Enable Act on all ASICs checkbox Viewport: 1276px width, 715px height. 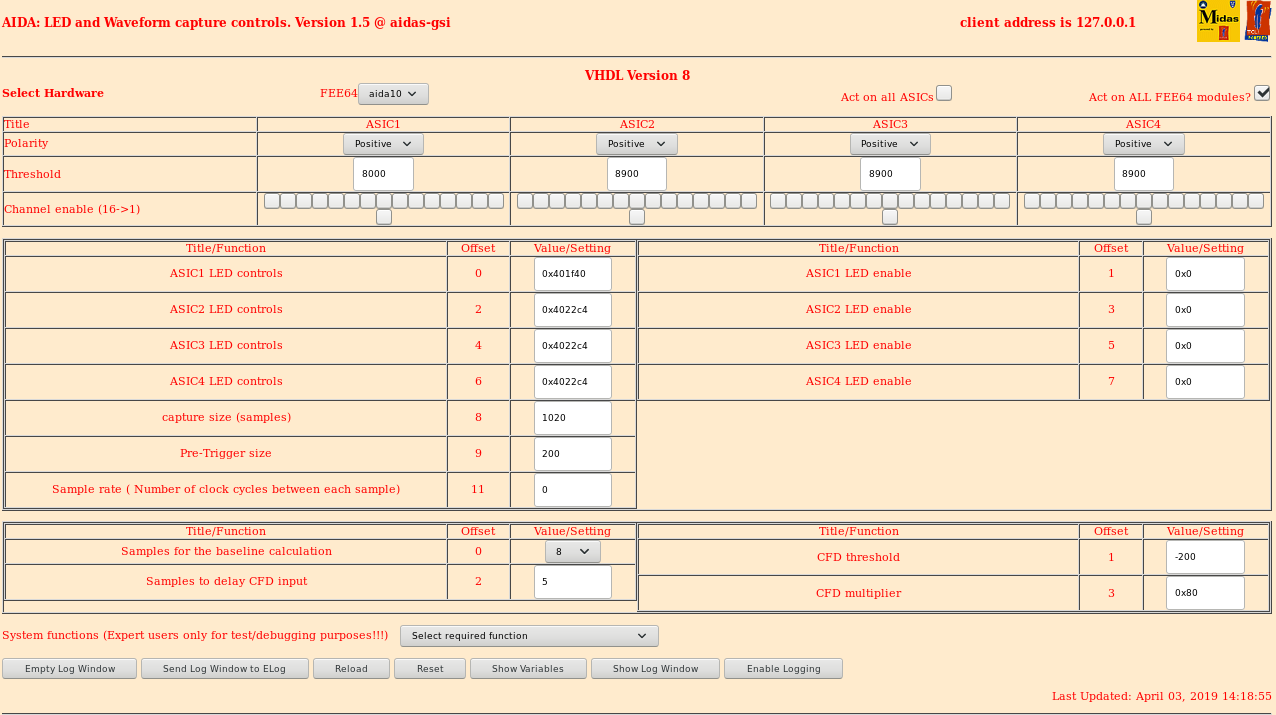[944, 93]
